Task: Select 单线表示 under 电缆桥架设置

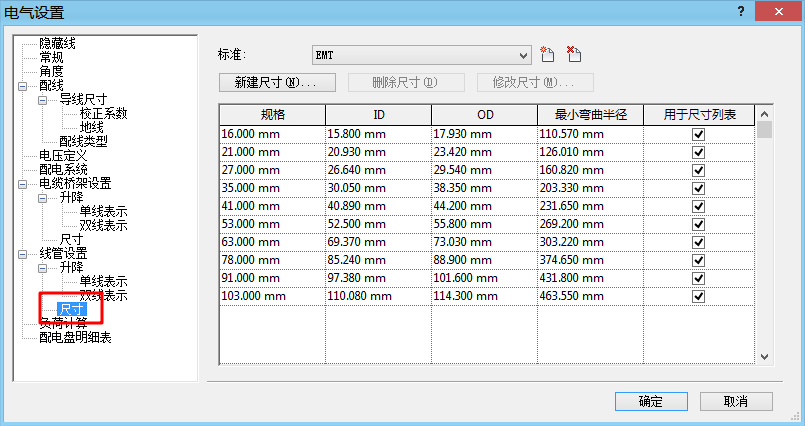Action: coord(103,211)
